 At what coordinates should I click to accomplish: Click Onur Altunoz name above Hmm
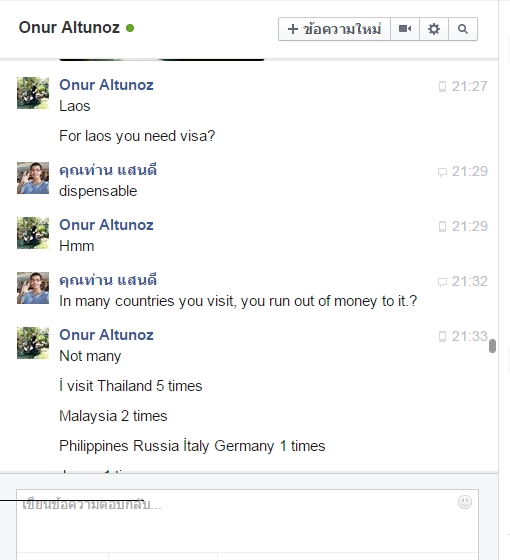point(106,225)
